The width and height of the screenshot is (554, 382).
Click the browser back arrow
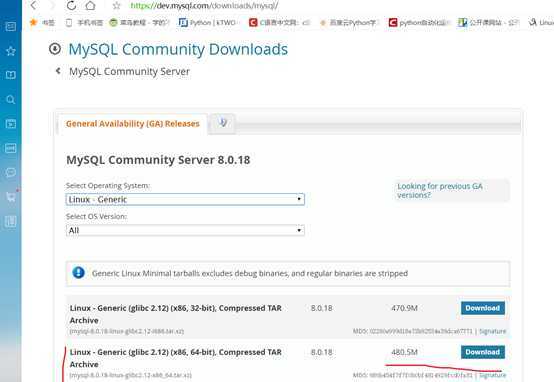[x=34, y=5]
